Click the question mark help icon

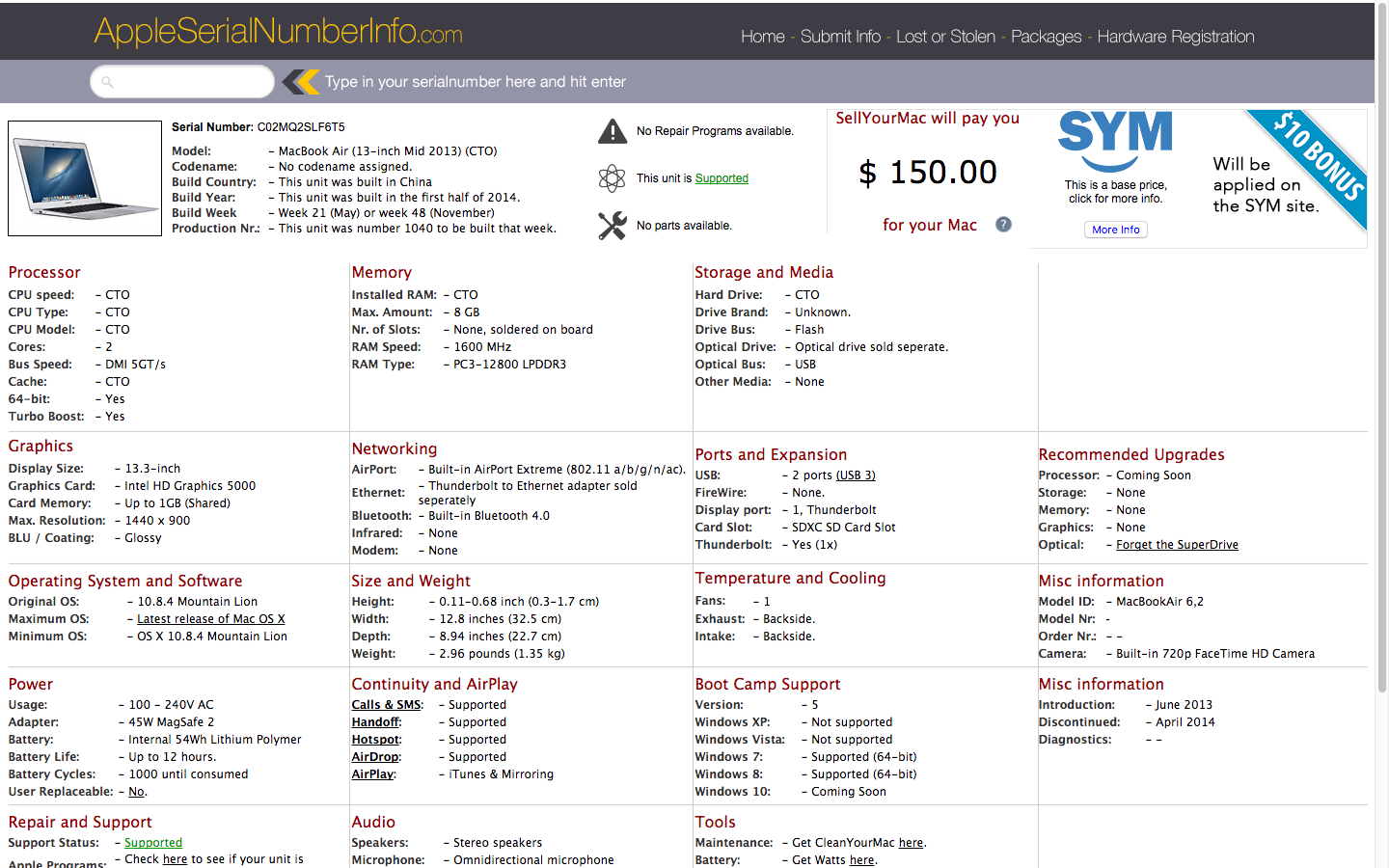[x=1003, y=225]
